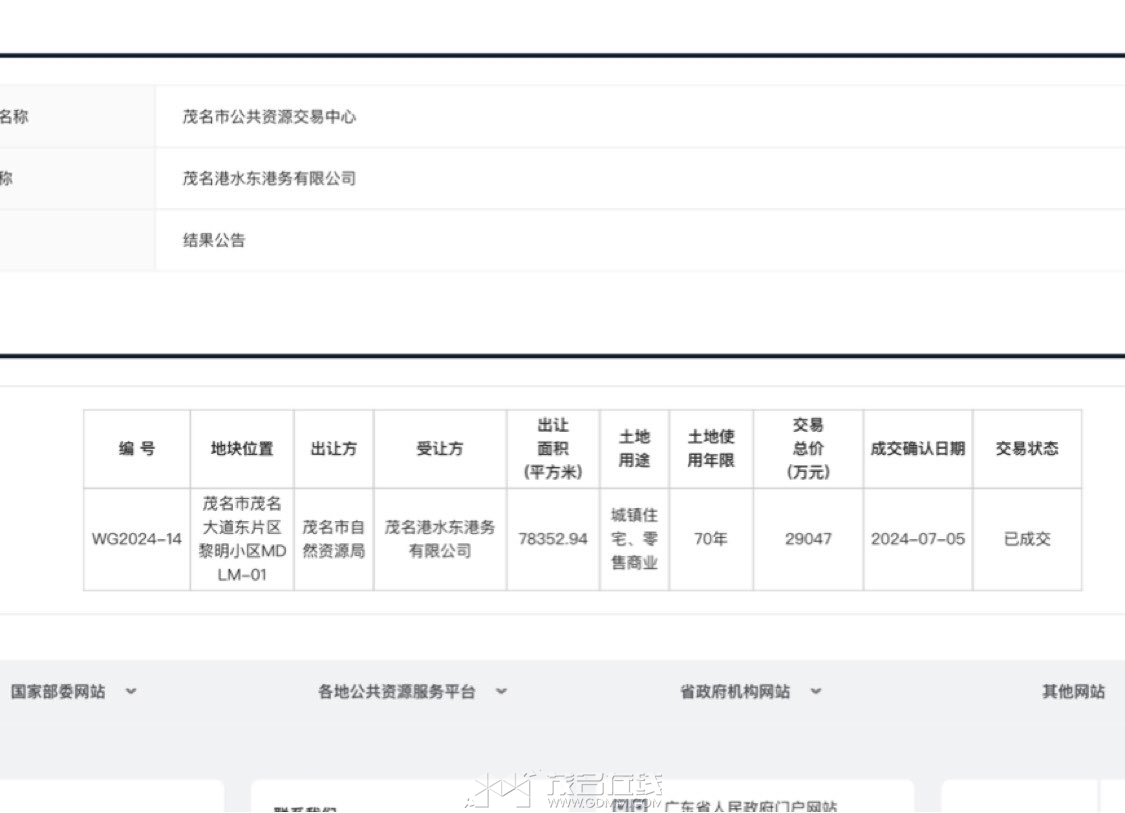
Task: Select the 茂名市茂名大道东片区黎明小区 location cell
Action: click(x=242, y=539)
